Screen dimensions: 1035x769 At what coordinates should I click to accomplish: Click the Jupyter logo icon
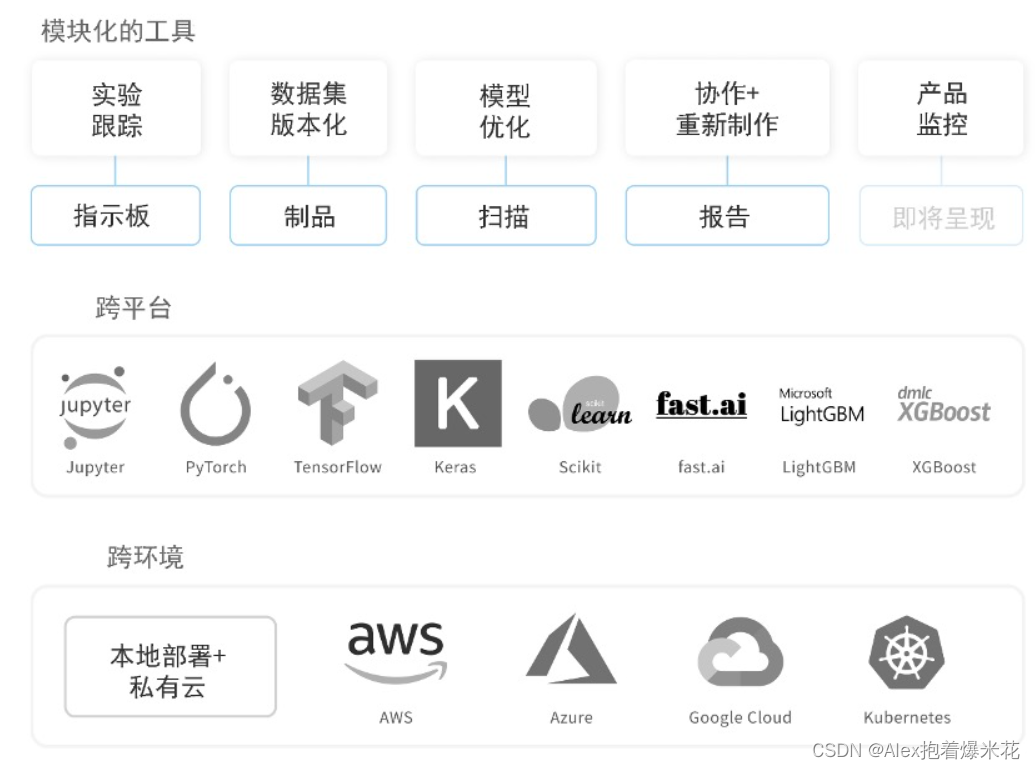tap(95, 407)
